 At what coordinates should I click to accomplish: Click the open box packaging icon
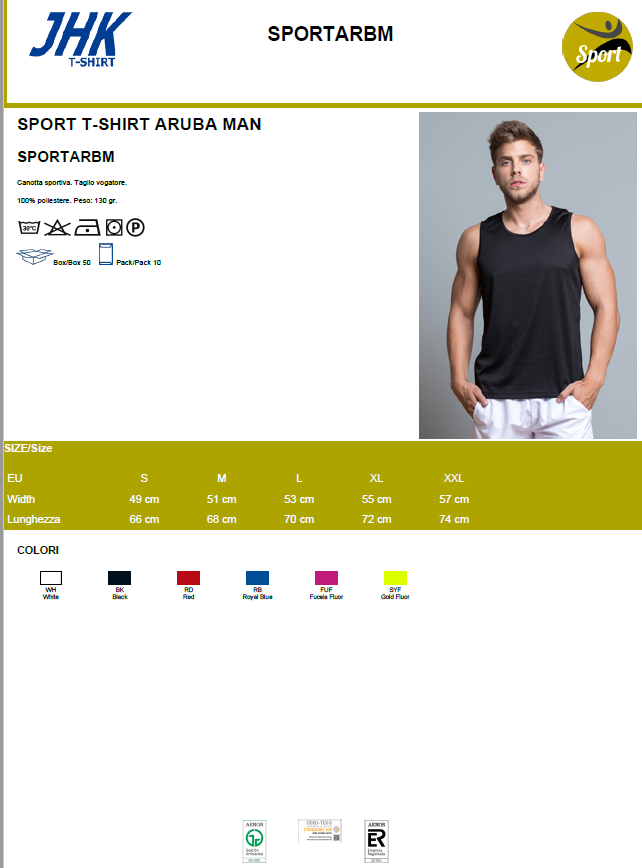point(34,256)
